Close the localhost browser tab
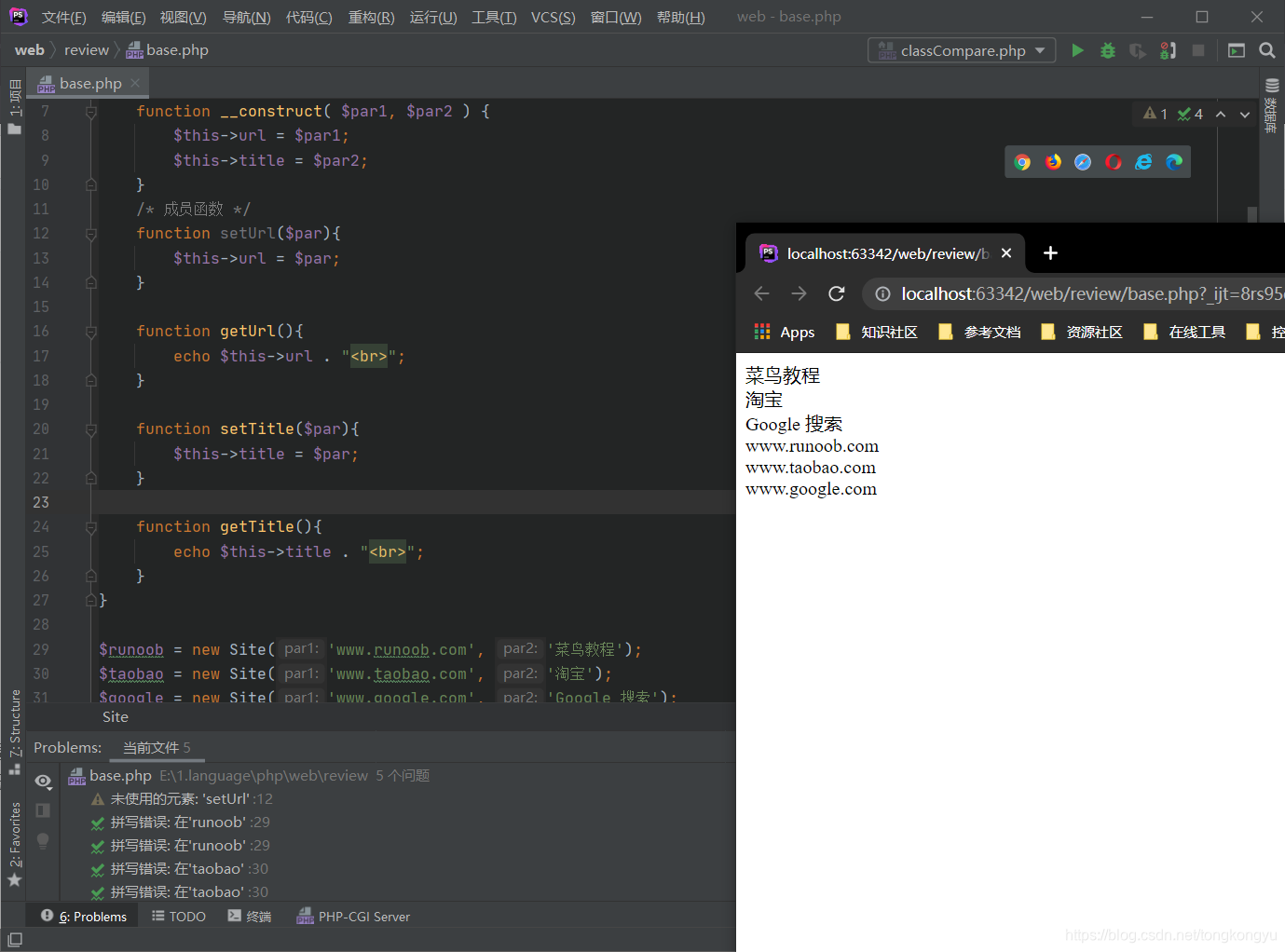Viewport: 1285px width, 952px height. (x=1006, y=253)
